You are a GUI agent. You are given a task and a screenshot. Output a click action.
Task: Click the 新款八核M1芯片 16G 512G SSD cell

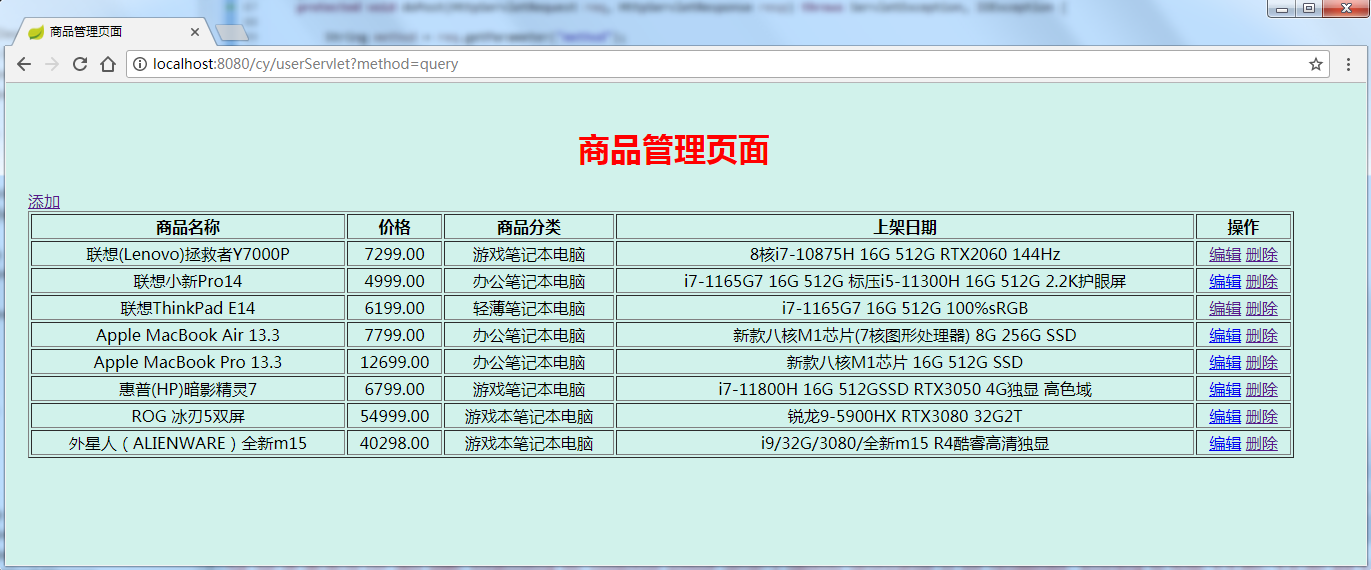tap(905, 362)
